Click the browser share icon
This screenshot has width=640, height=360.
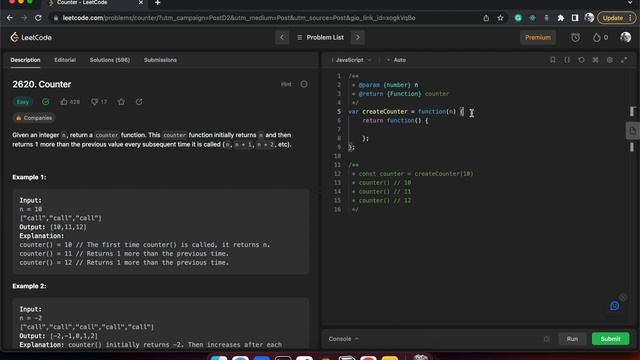click(x=486, y=18)
